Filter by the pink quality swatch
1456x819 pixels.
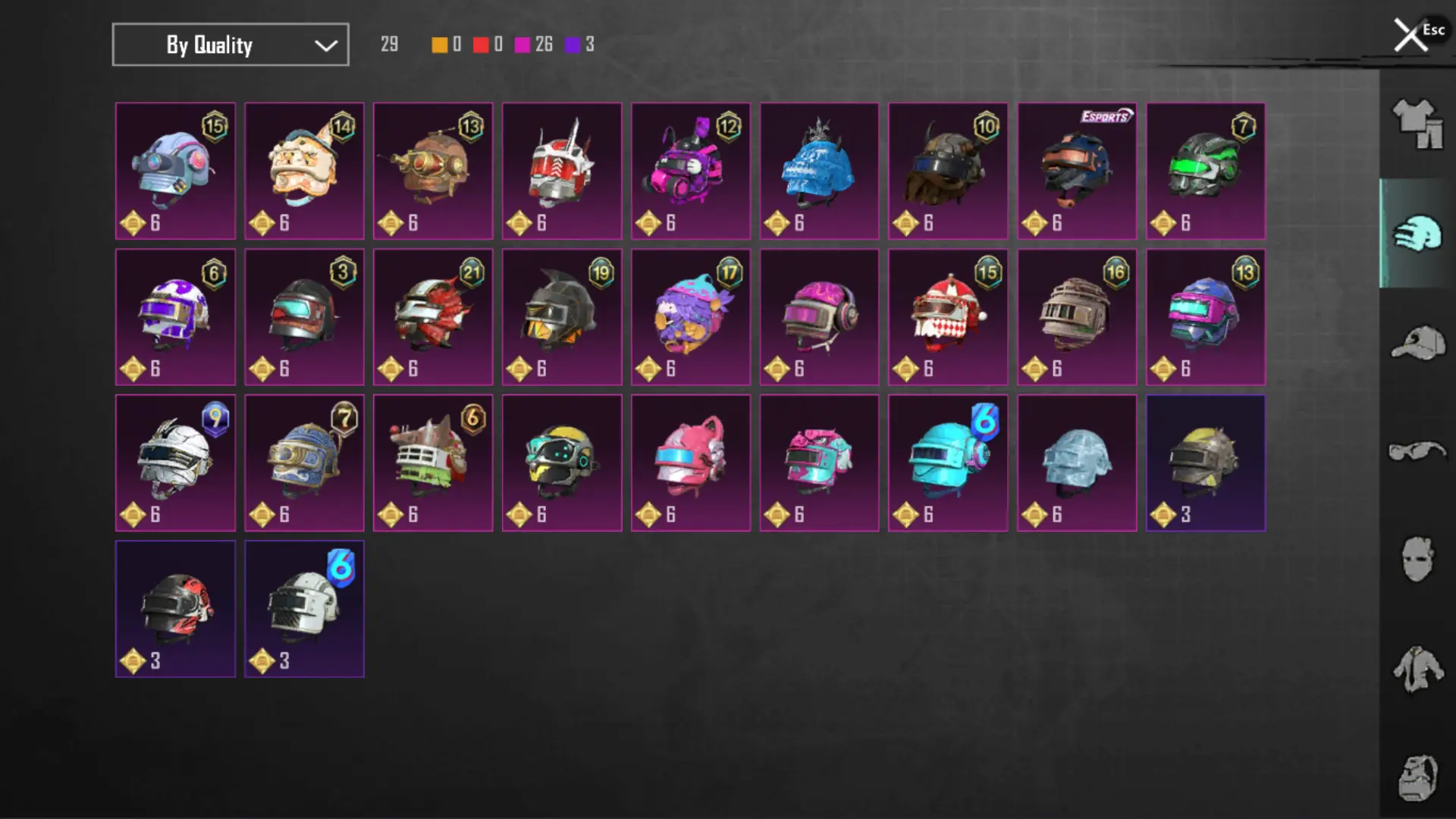click(x=522, y=45)
